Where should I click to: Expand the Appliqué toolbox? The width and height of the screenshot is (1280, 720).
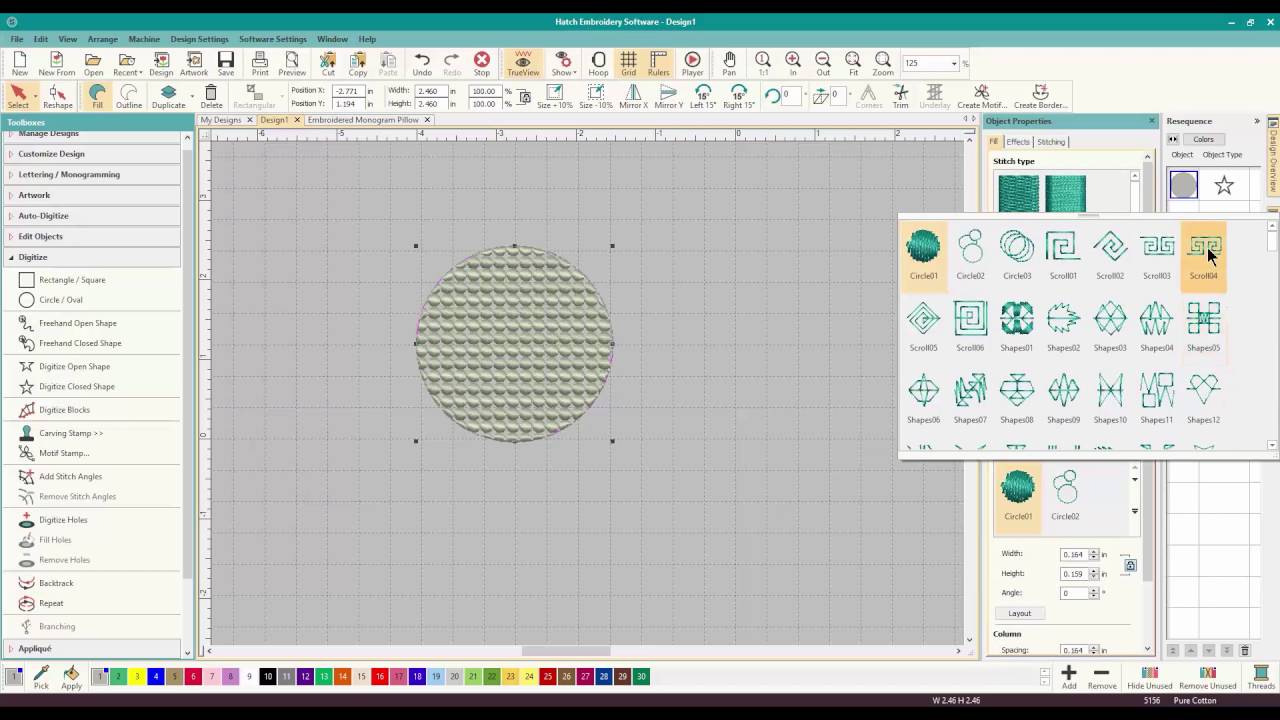click(x=93, y=648)
